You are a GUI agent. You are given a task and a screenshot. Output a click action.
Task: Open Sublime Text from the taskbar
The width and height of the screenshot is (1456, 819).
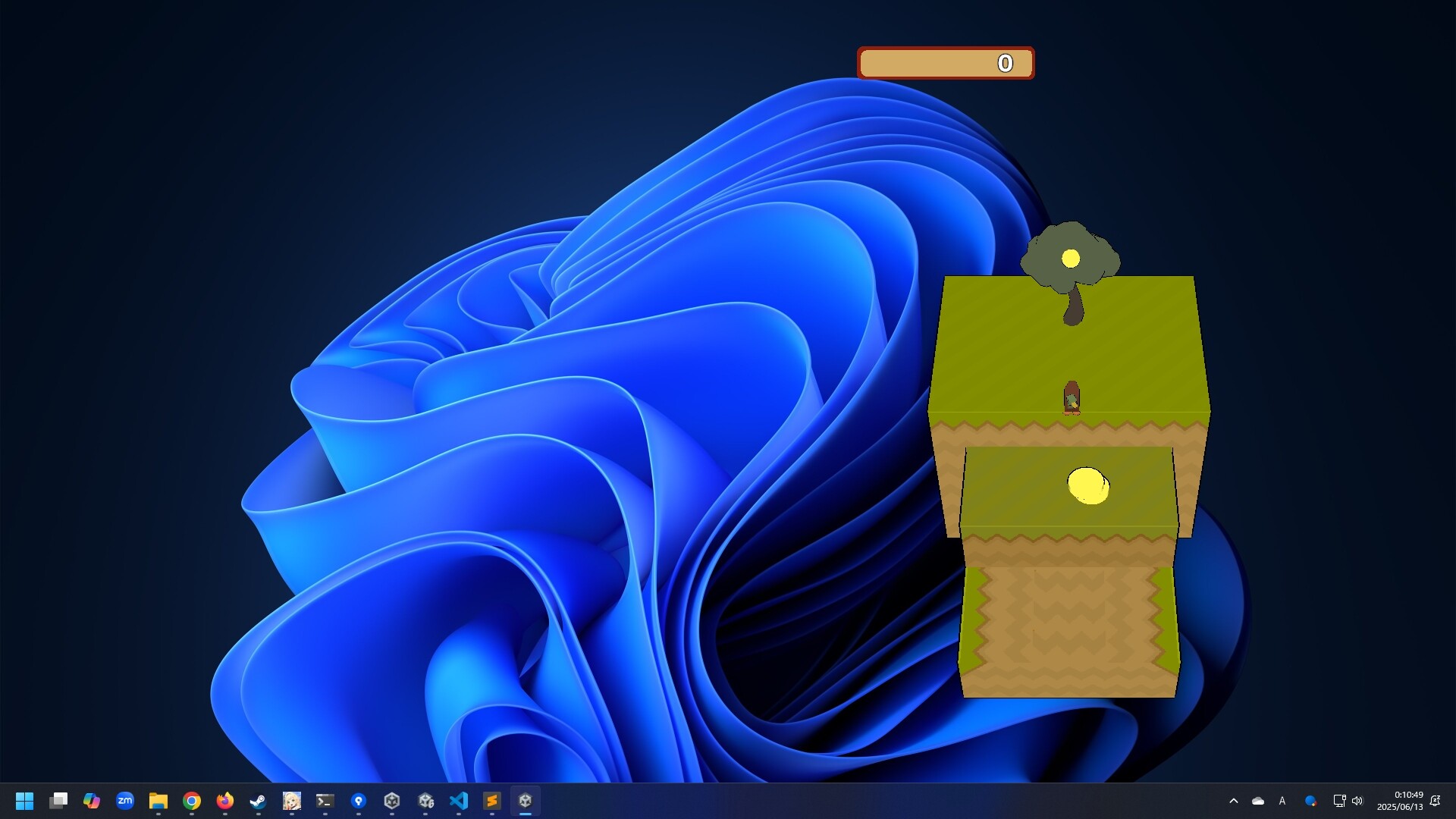tap(493, 800)
